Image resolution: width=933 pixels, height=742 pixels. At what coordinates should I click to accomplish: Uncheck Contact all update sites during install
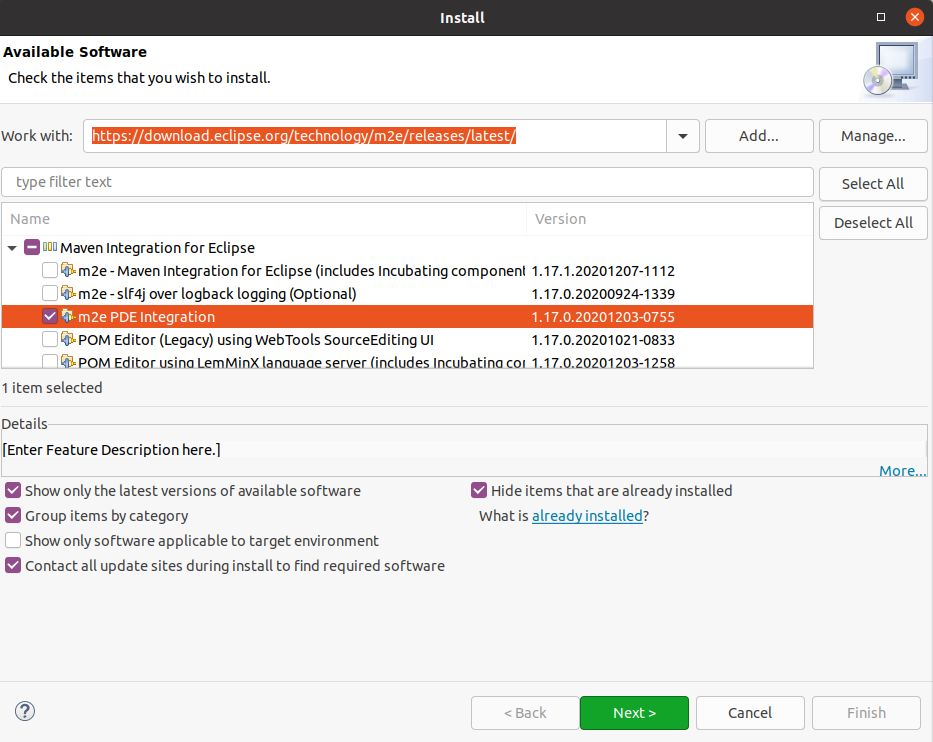click(13, 565)
